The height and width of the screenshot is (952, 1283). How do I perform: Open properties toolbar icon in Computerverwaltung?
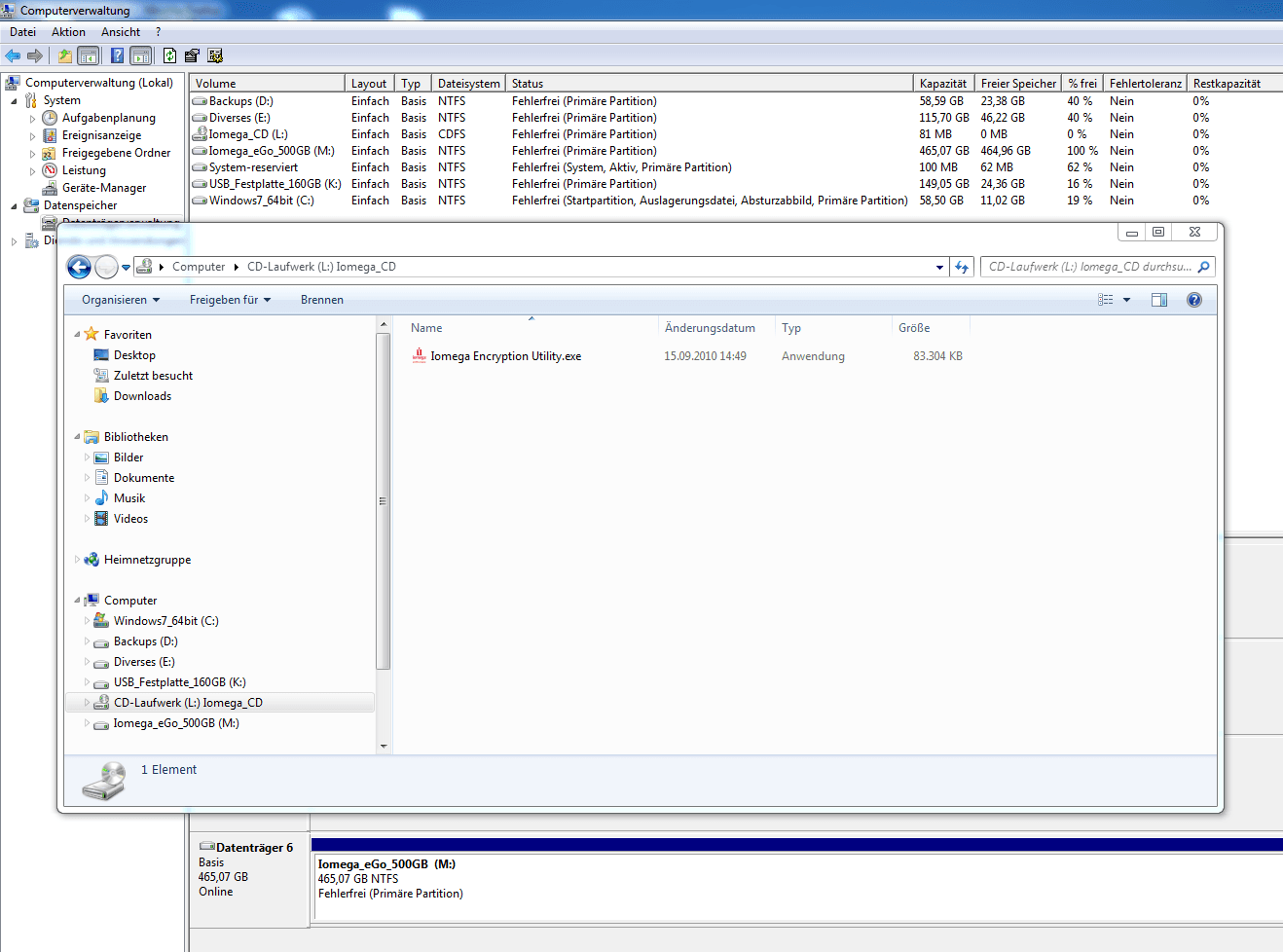(192, 55)
